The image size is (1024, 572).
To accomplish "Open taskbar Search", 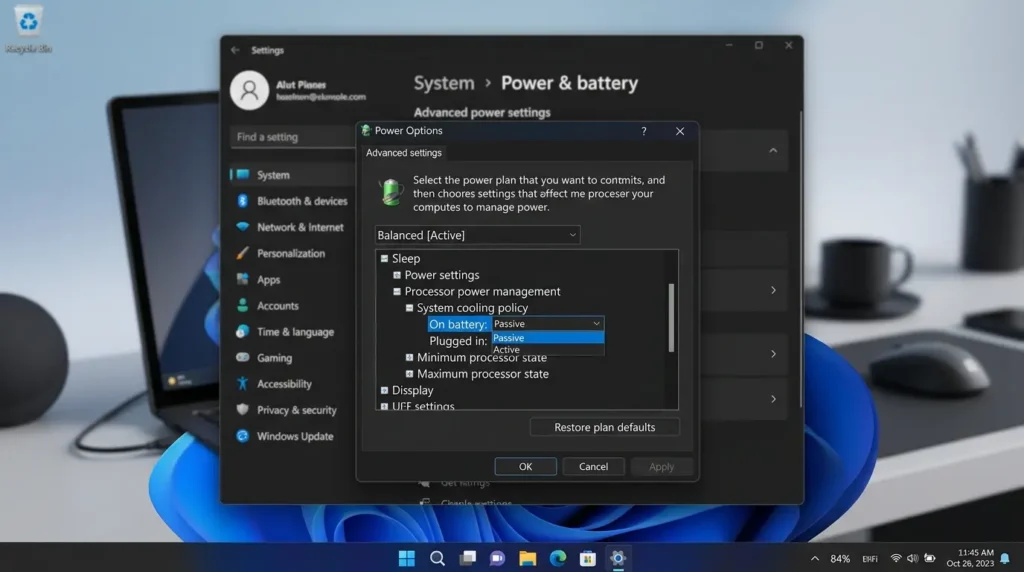I will click(437, 558).
